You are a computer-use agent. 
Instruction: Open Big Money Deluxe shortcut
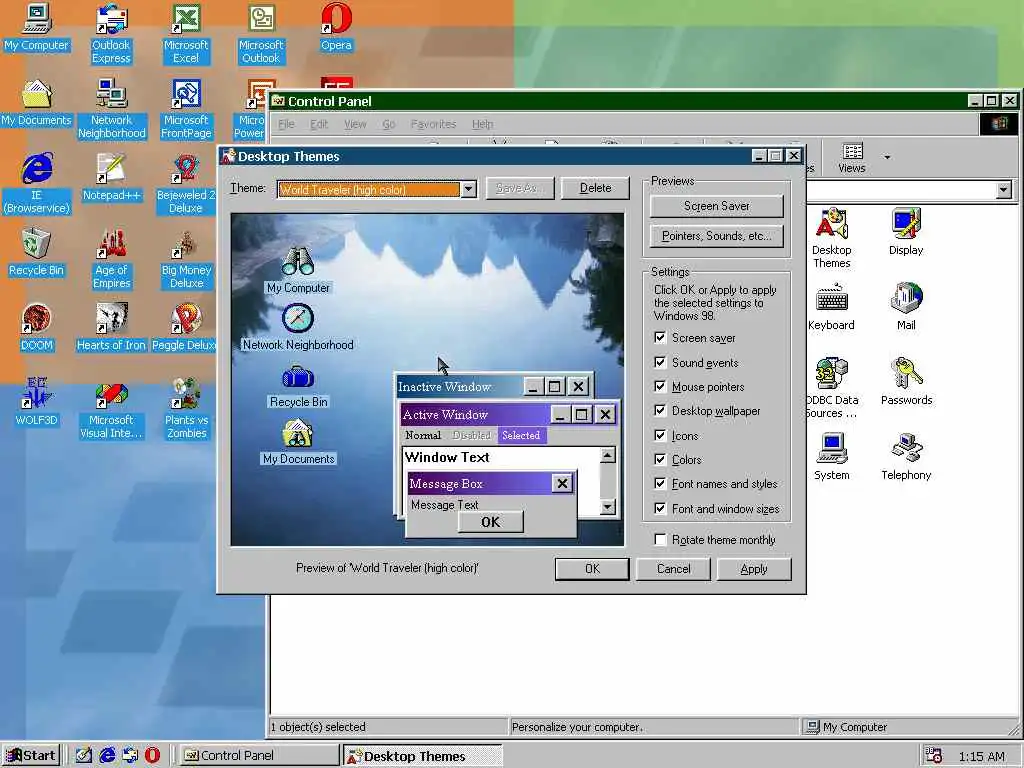[186, 259]
